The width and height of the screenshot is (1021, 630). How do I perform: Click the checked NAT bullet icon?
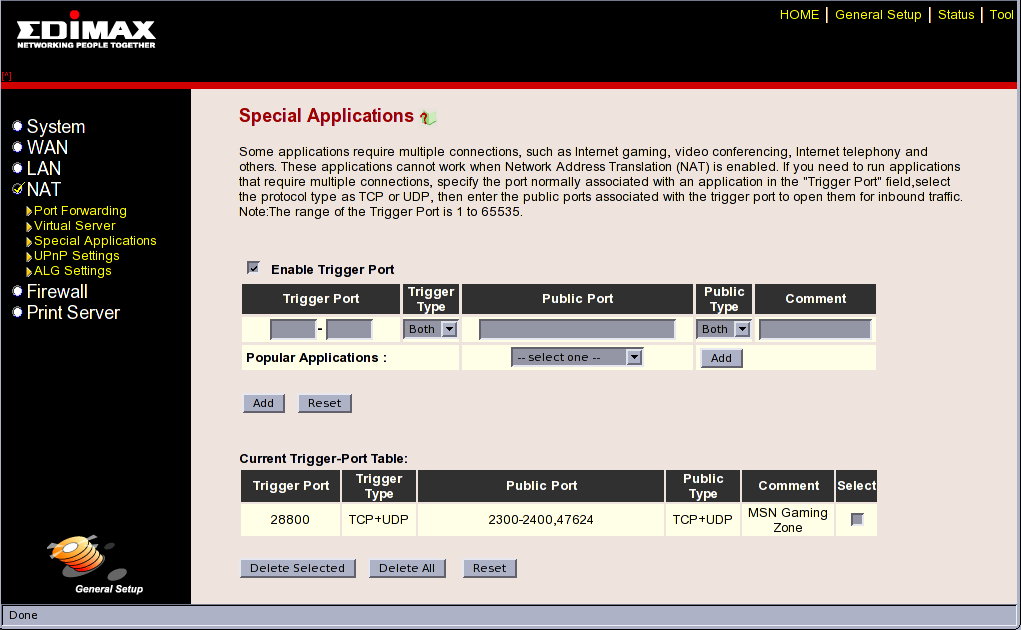click(x=17, y=189)
